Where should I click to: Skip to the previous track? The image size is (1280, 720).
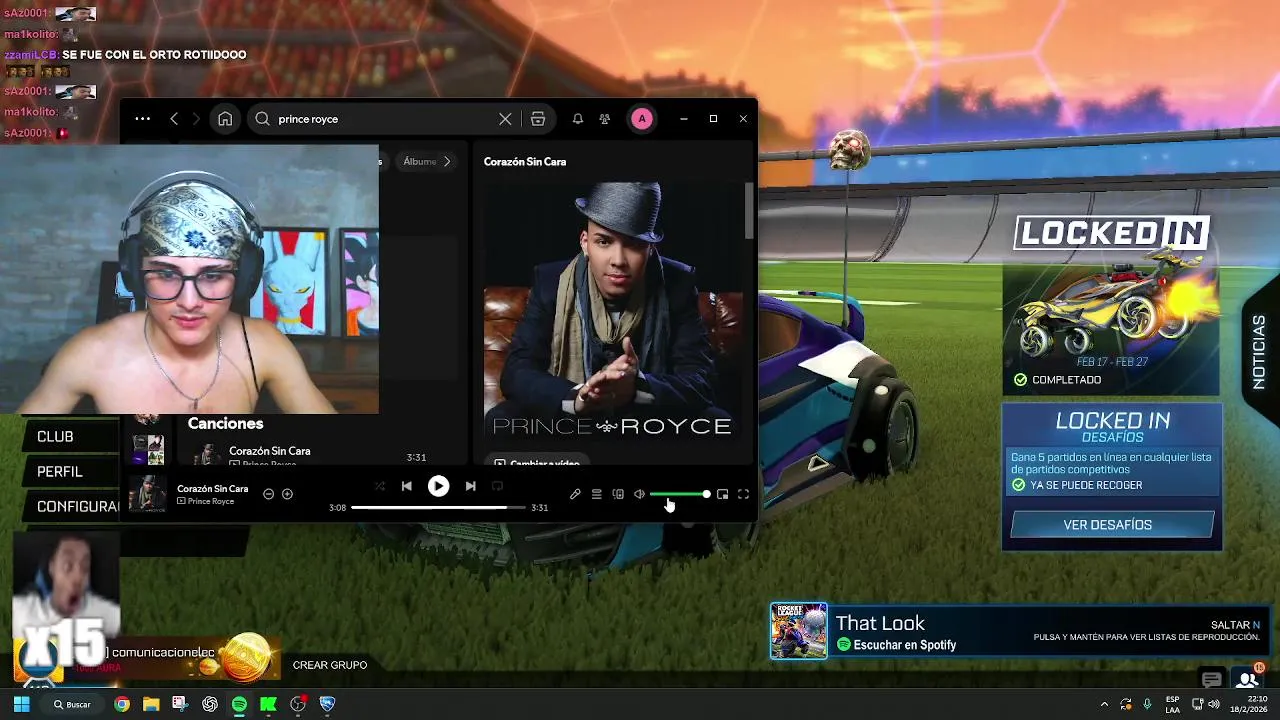coord(406,486)
